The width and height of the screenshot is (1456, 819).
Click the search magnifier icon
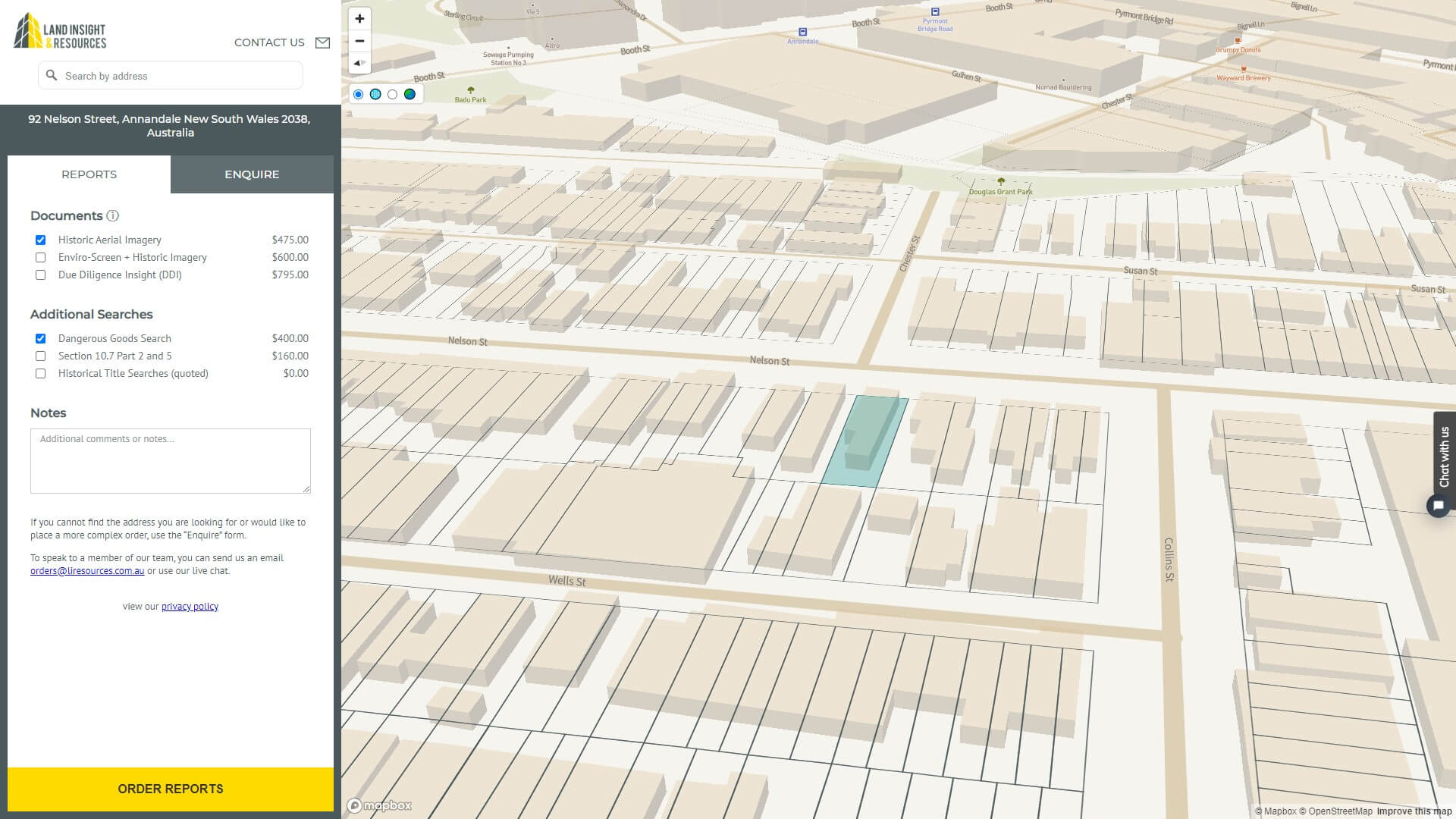[52, 75]
